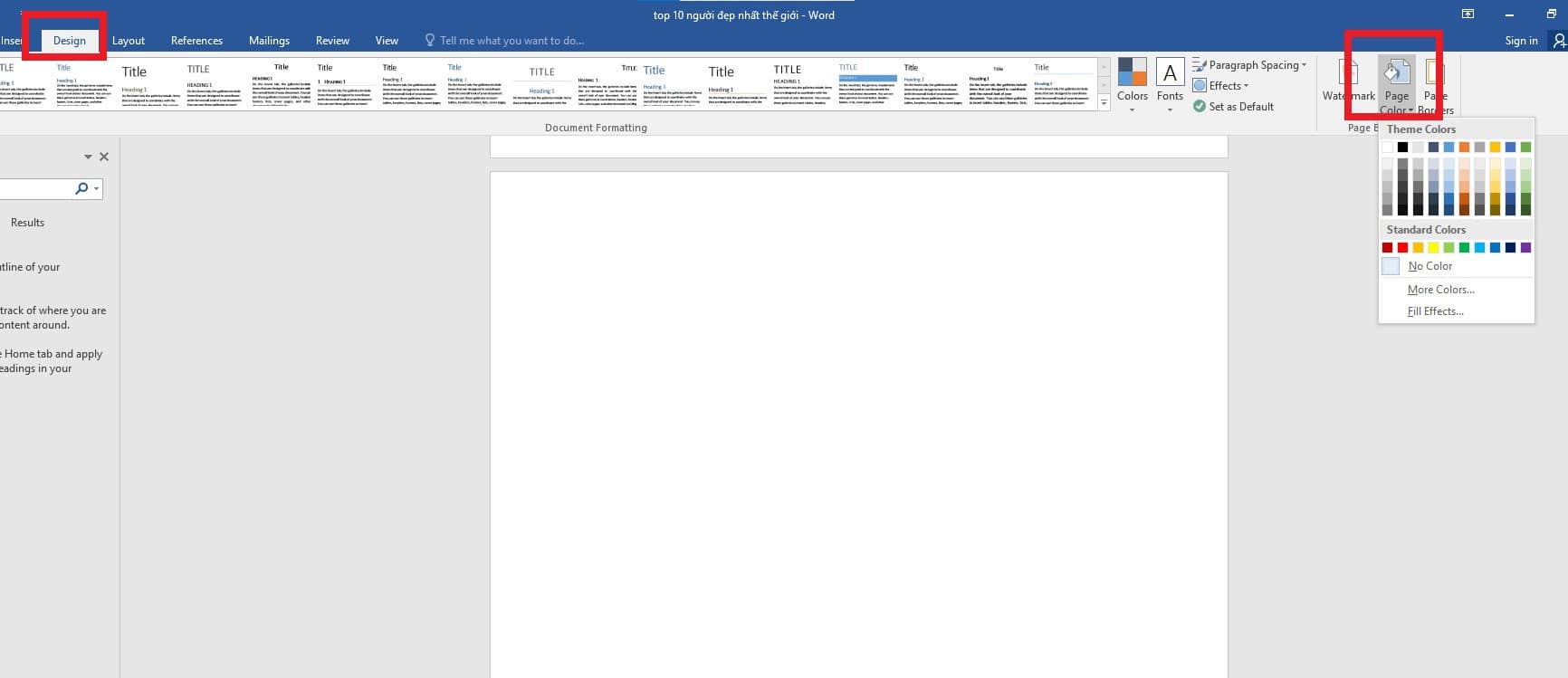Pick yellow standard color swatch

[x=1433, y=247]
